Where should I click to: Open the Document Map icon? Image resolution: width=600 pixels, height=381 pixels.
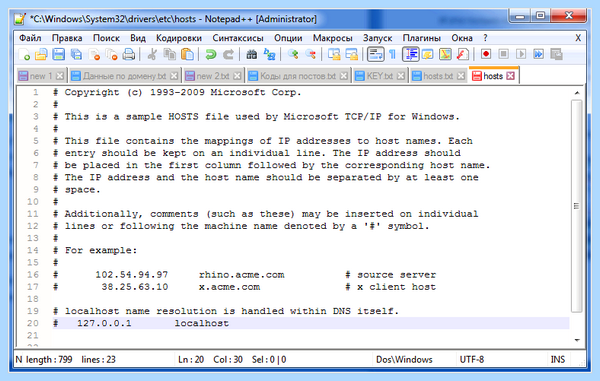pos(445,54)
